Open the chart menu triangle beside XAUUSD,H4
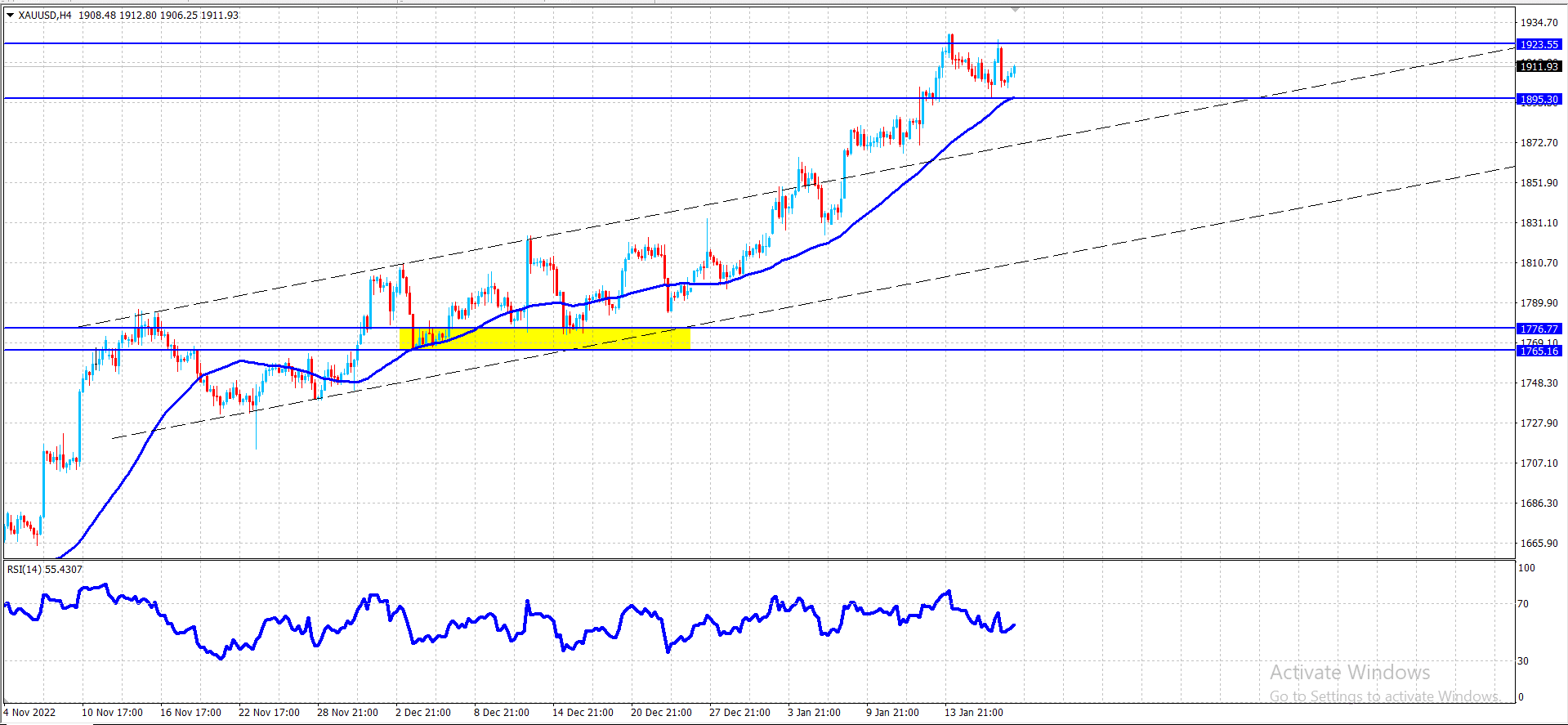 click(x=10, y=15)
